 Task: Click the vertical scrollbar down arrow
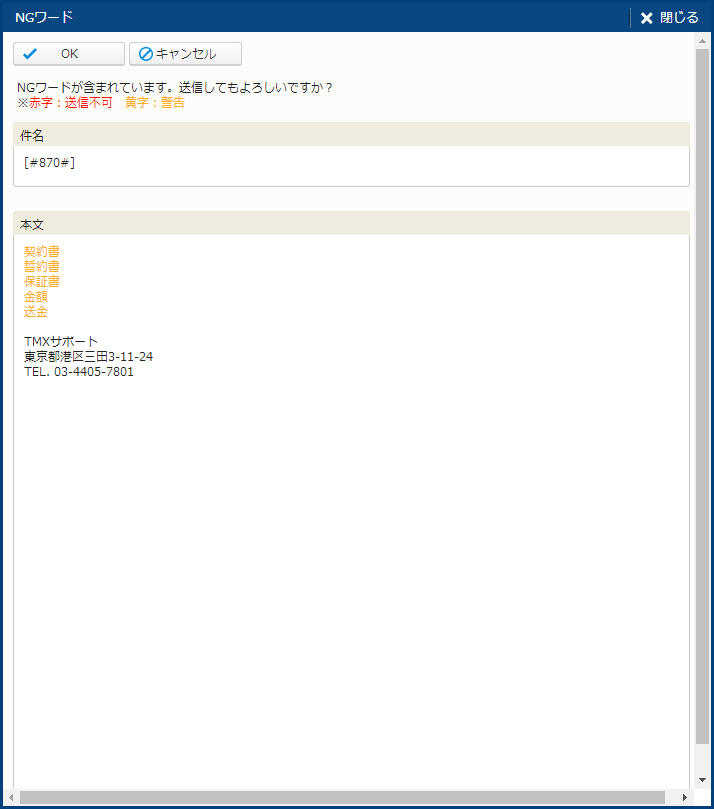pos(702,780)
